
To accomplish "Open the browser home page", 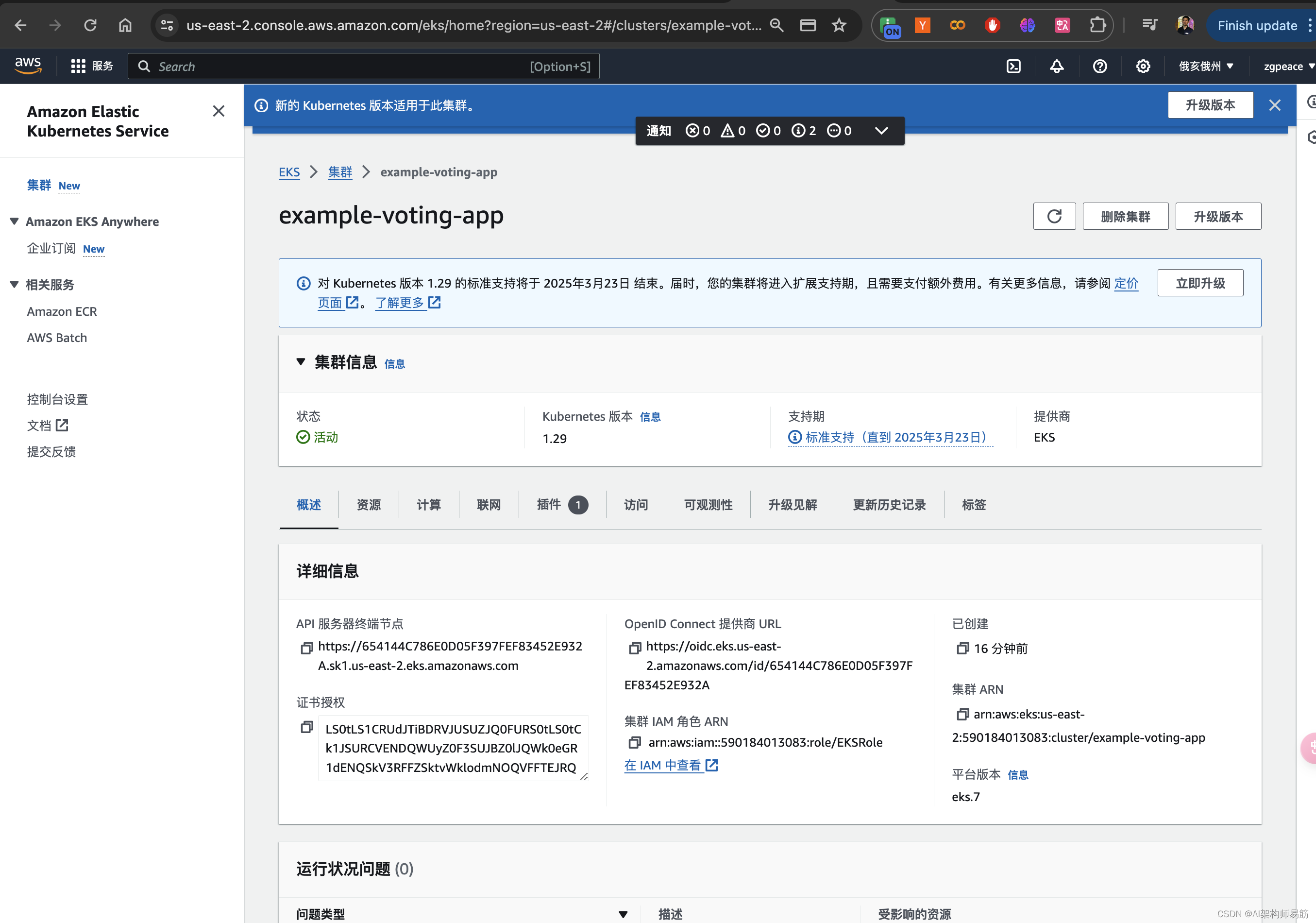I will pos(125,25).
